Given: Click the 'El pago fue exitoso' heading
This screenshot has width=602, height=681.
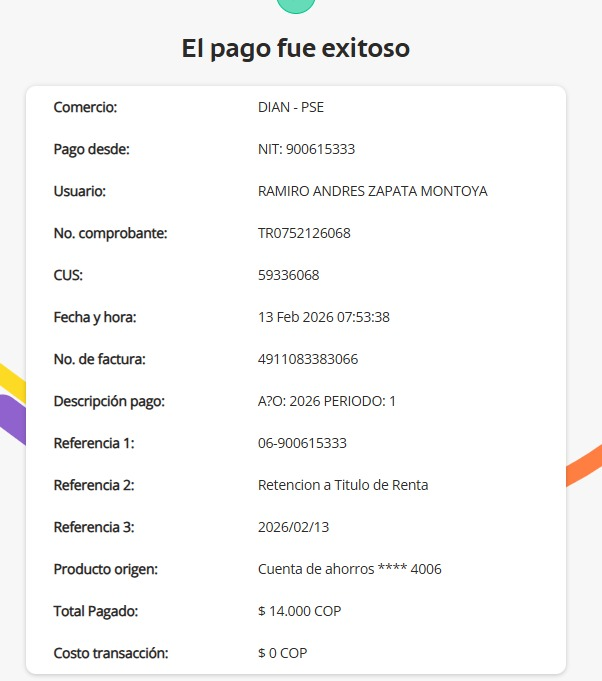Looking at the screenshot, I should 296,48.
